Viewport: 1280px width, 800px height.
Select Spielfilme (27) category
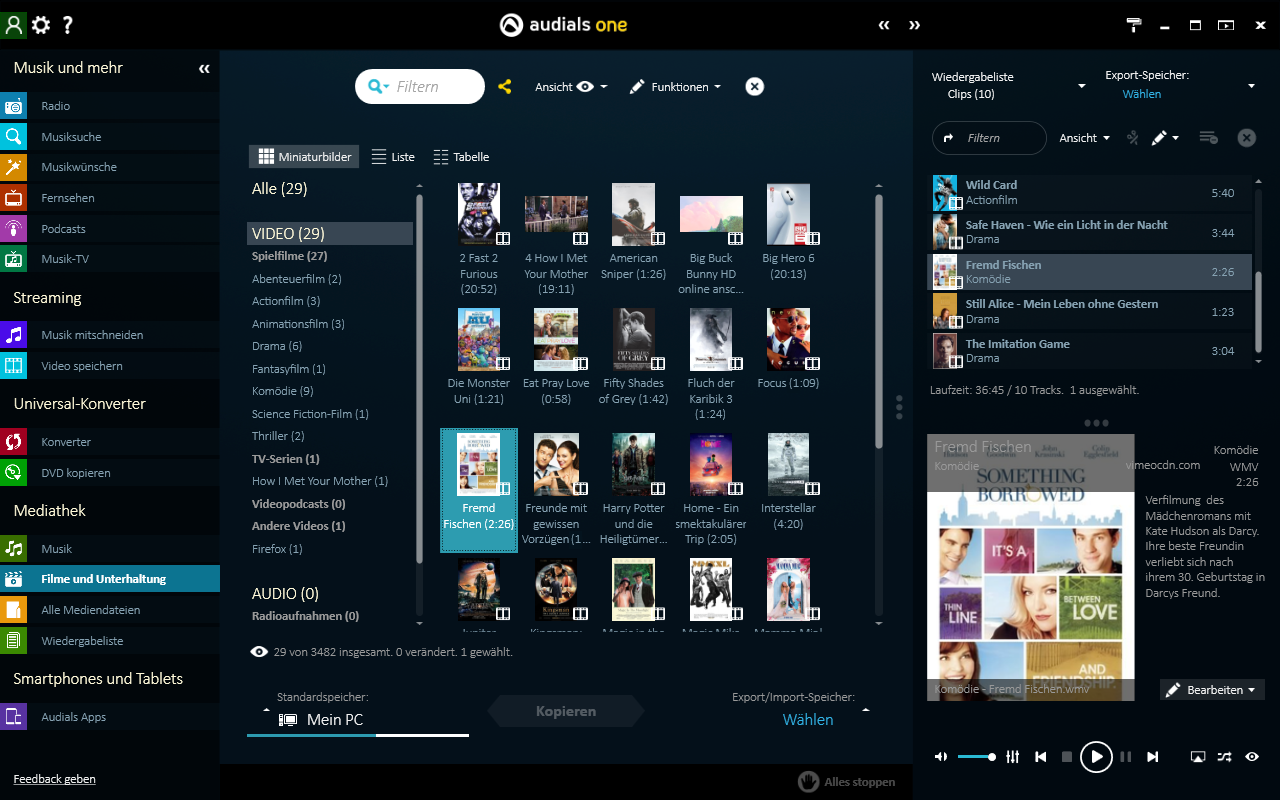290,256
